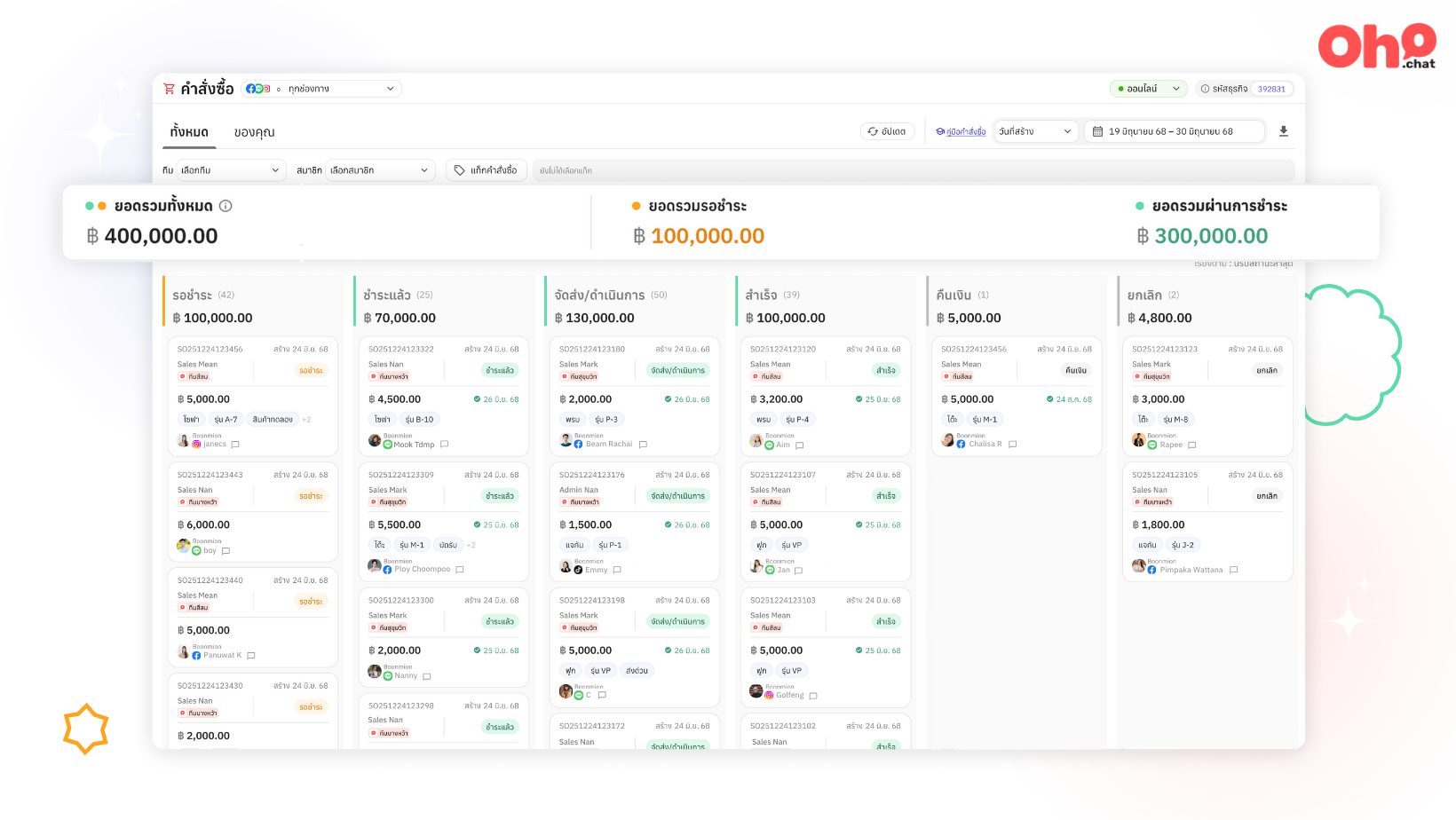
Task: Open chat icon next to Chalisa R
Action: [1012, 445]
